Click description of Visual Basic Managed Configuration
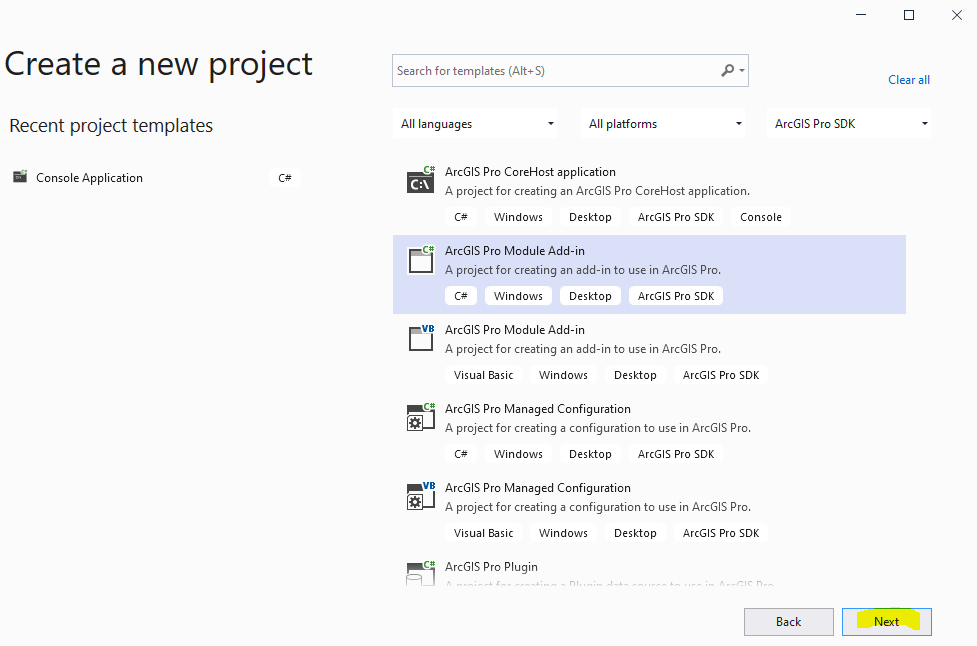 coord(598,508)
